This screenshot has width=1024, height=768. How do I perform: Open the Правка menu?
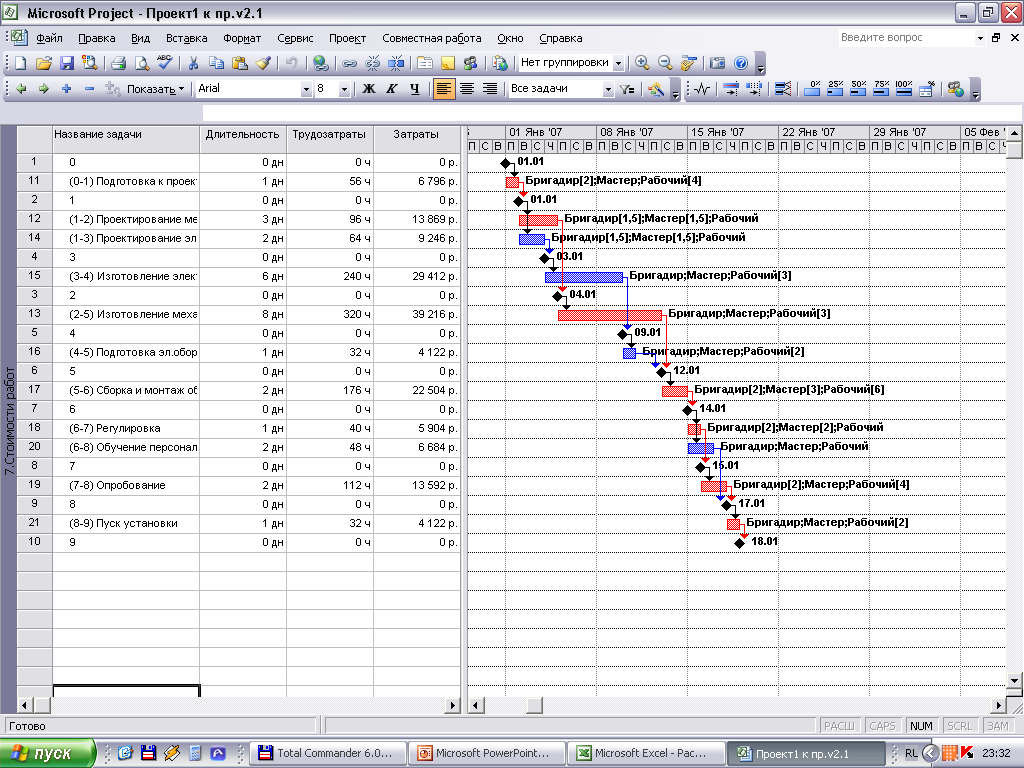click(97, 38)
